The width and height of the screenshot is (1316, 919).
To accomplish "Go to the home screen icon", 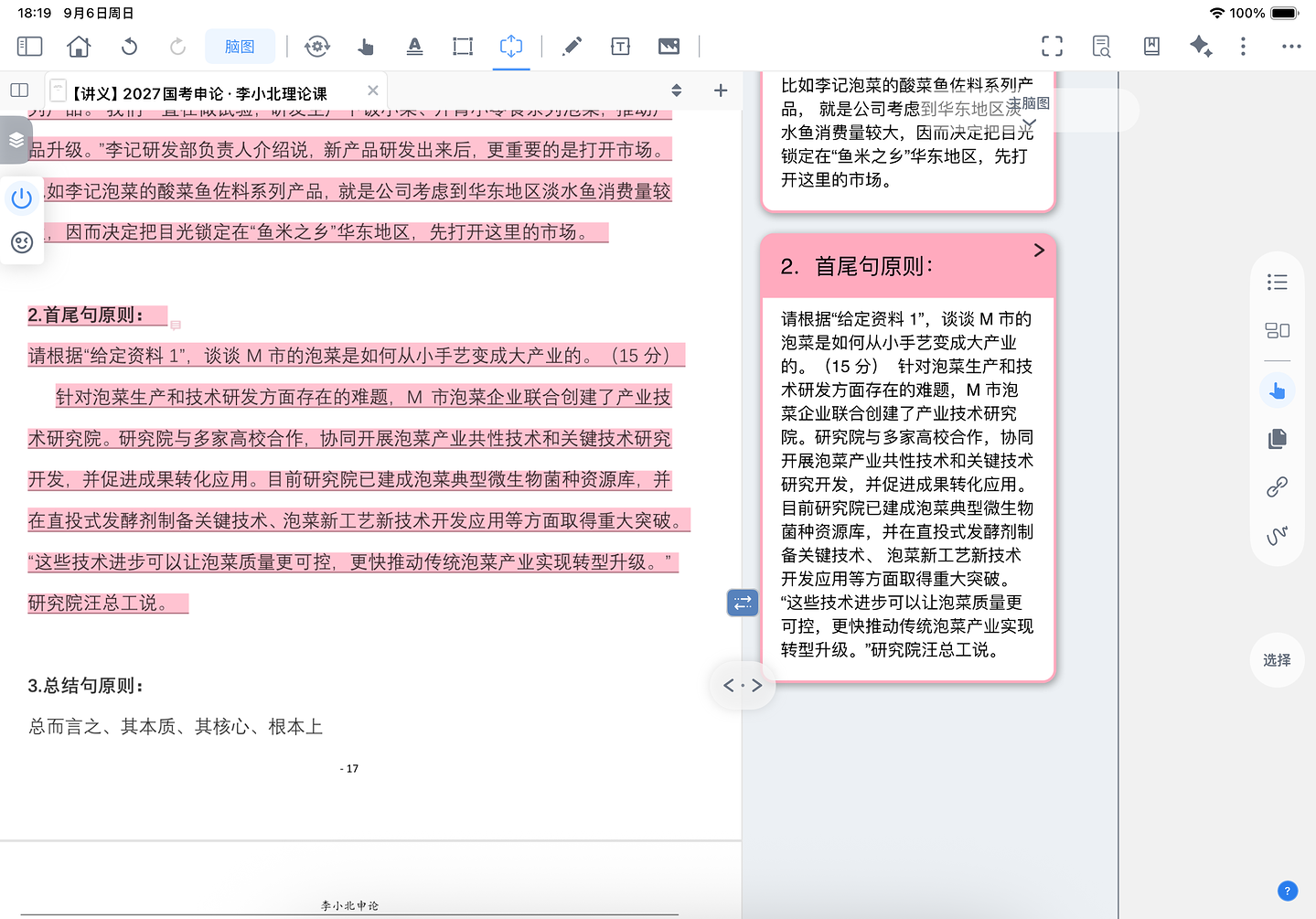I will [80, 46].
